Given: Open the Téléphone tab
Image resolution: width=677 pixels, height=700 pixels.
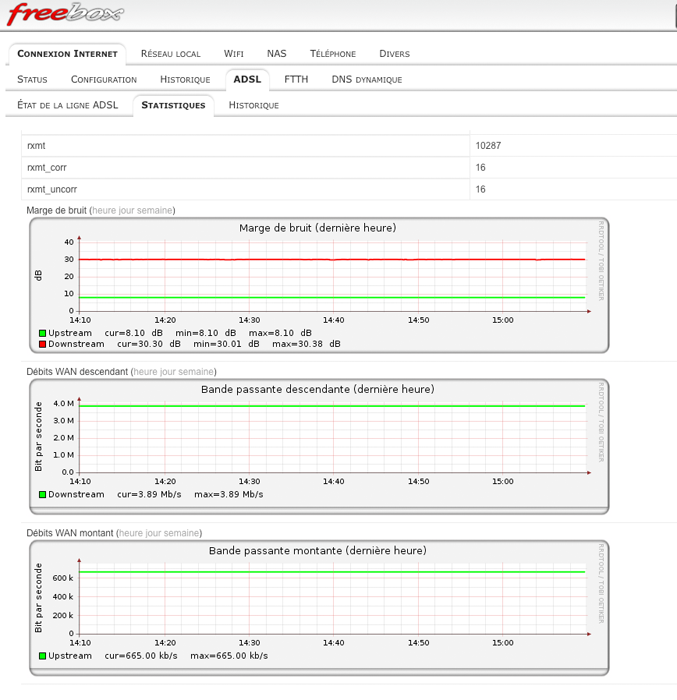Looking at the screenshot, I should coord(333,54).
